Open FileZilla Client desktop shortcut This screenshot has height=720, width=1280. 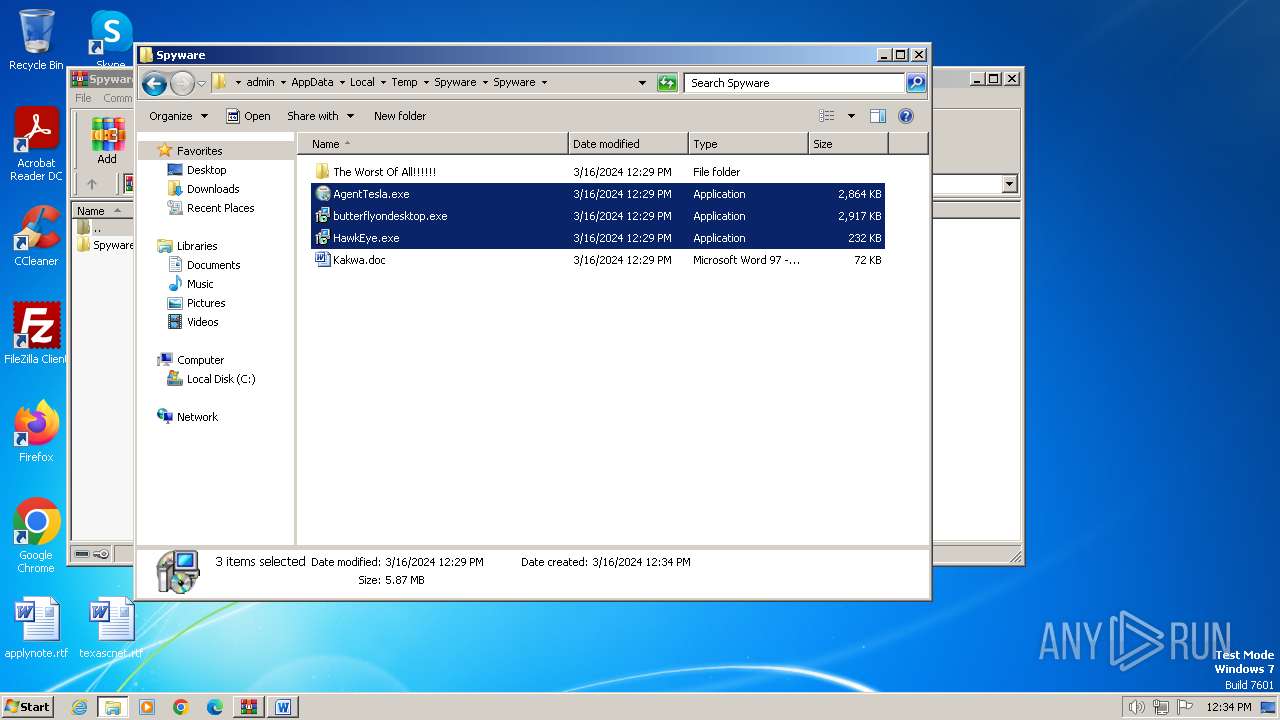(36, 334)
